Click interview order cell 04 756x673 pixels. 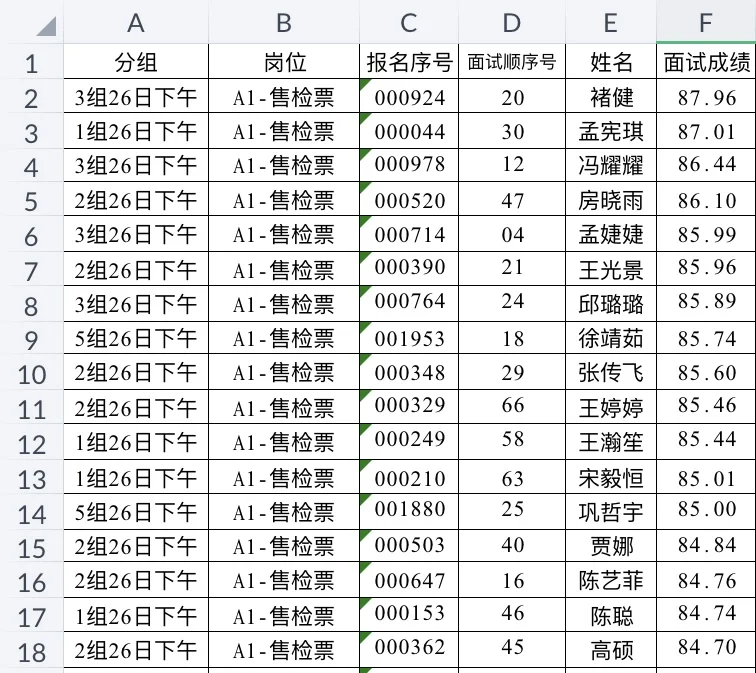point(512,233)
